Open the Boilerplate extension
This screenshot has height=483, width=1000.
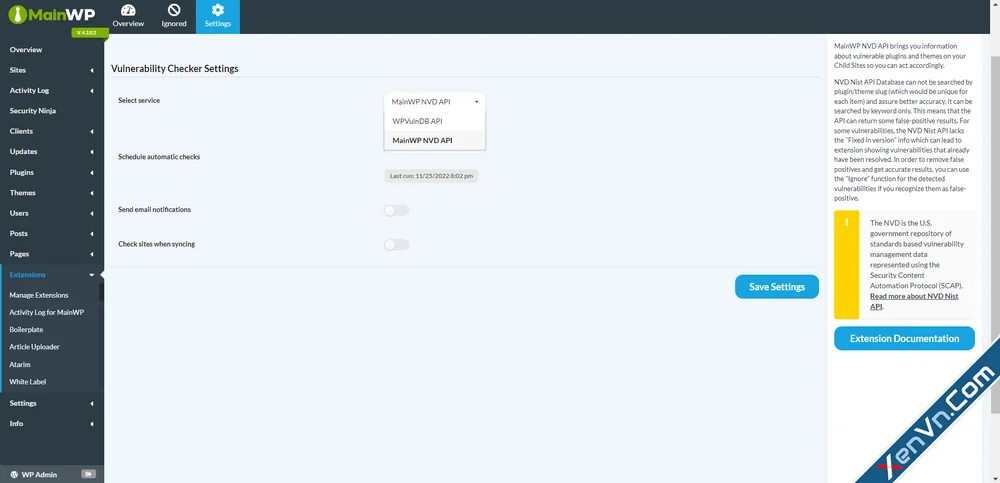click(26, 330)
